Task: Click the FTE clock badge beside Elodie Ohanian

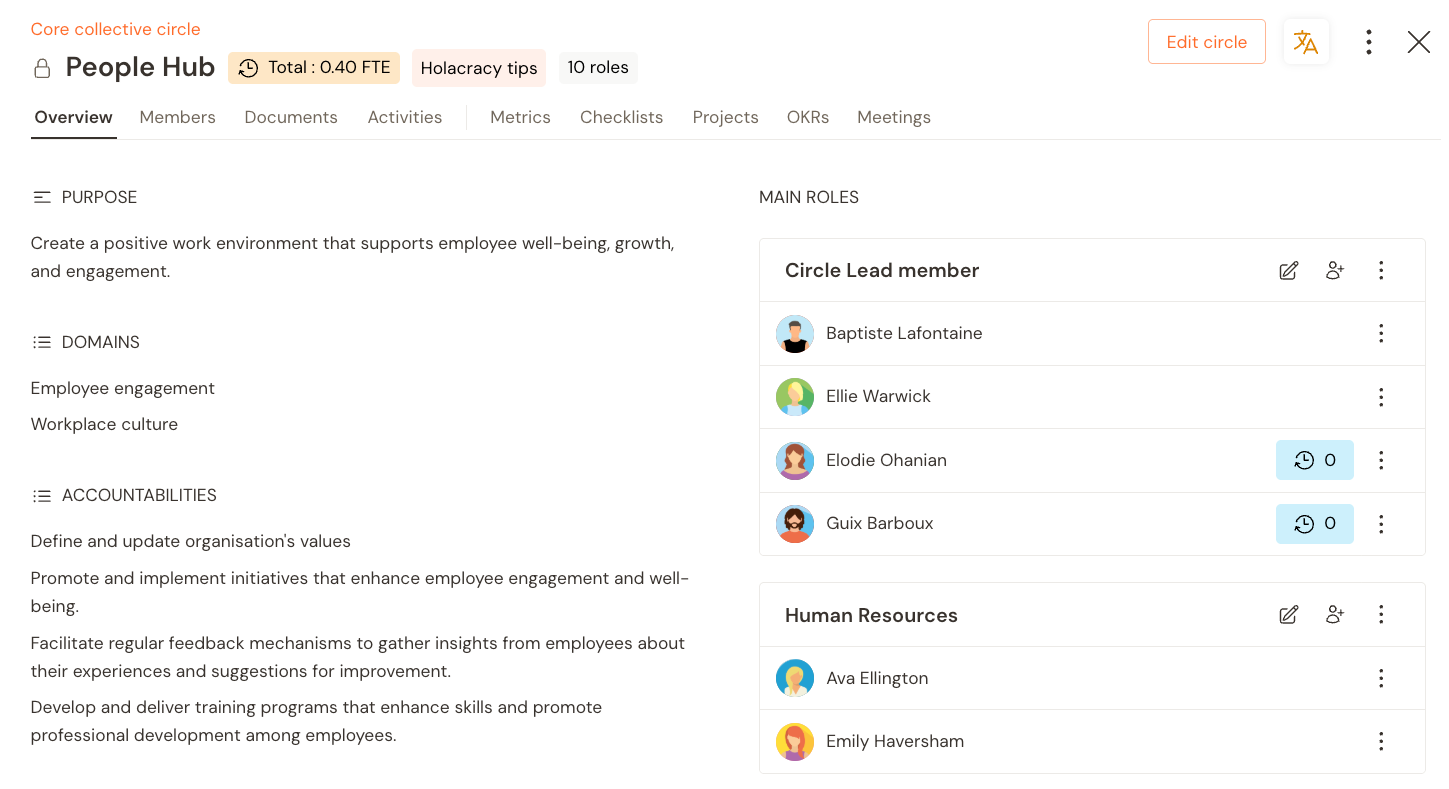Action: (x=1314, y=460)
